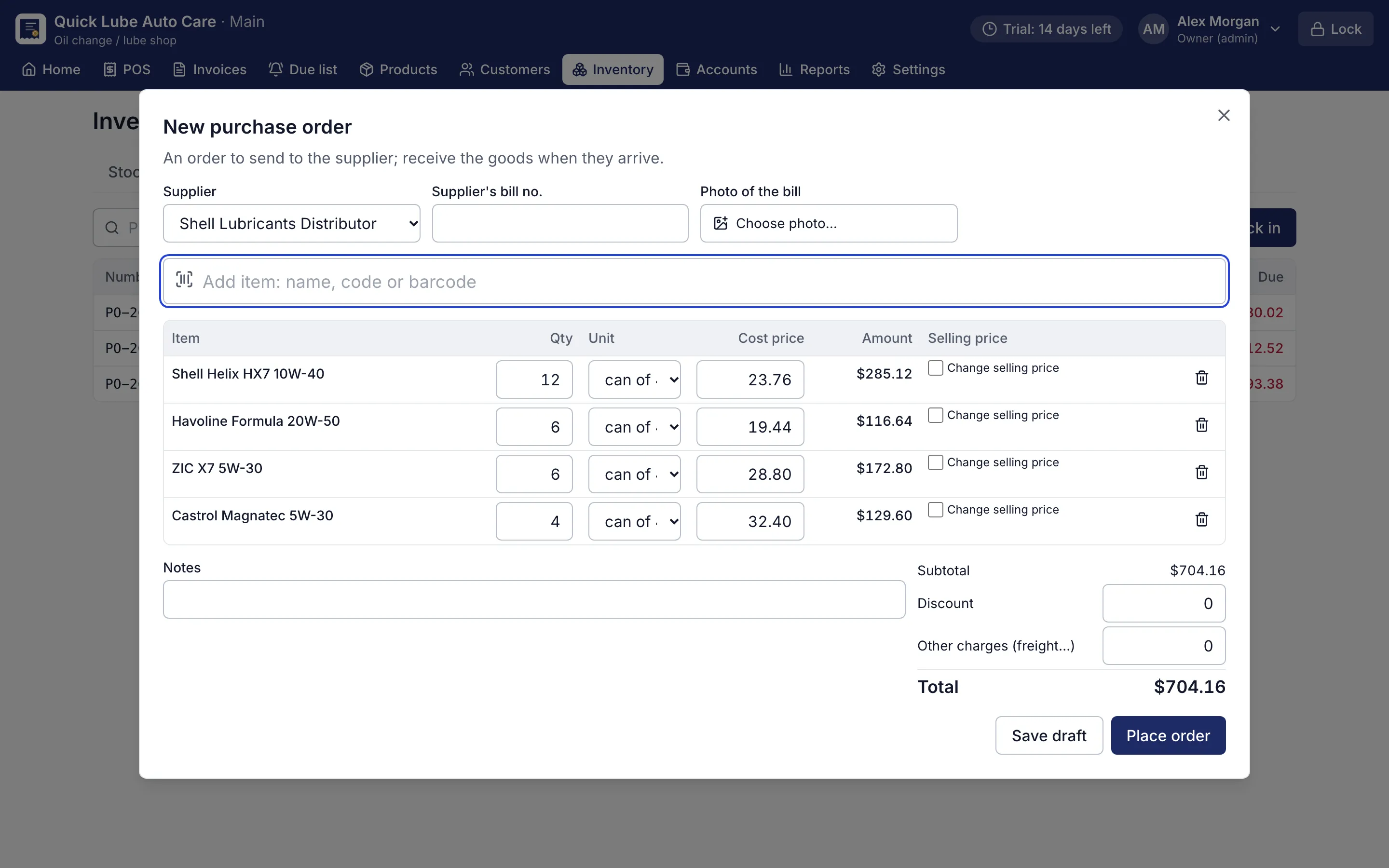Close the New purchase order dialog
Image resolution: width=1389 pixels, height=868 pixels.
pos(1224,115)
